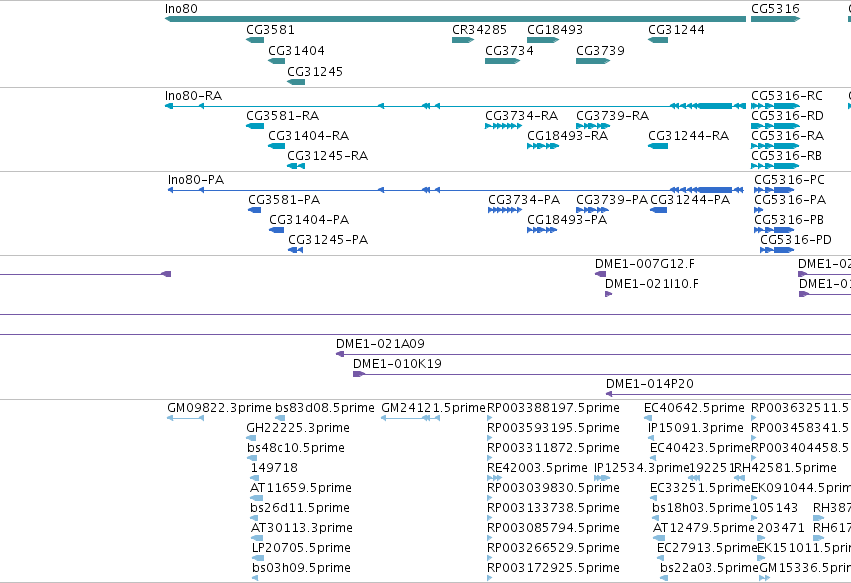Select the CG5316-RB transcript label

pos(786,156)
